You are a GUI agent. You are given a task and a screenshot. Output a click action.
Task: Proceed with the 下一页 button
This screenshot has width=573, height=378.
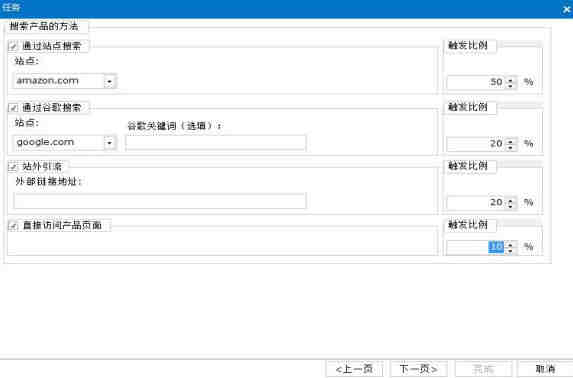(x=419, y=369)
